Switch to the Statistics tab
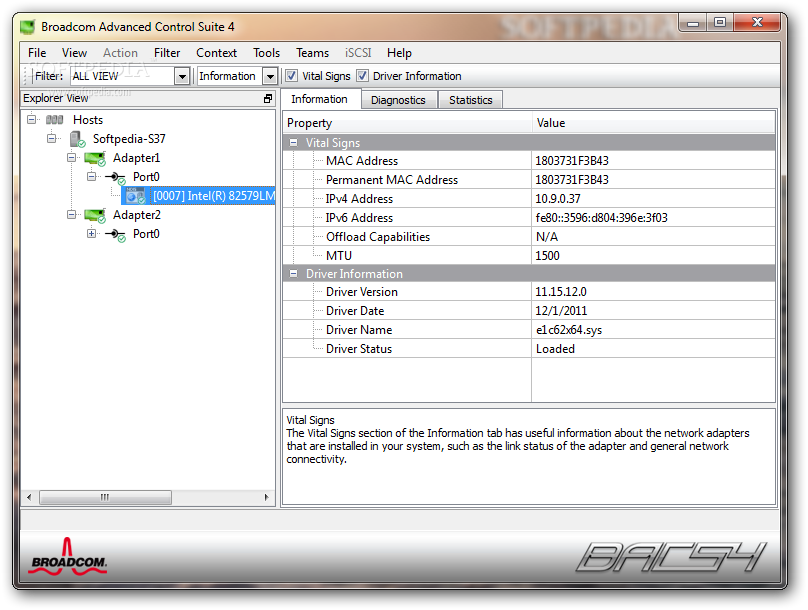Screen dimensions: 808x610 click(470, 100)
